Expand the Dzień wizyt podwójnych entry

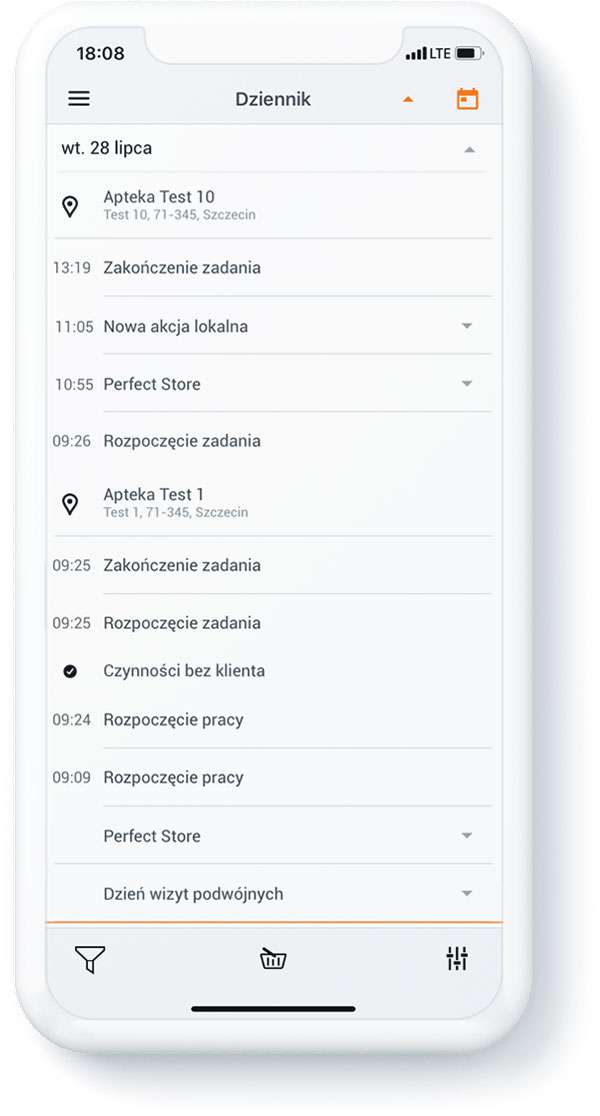(x=467, y=893)
